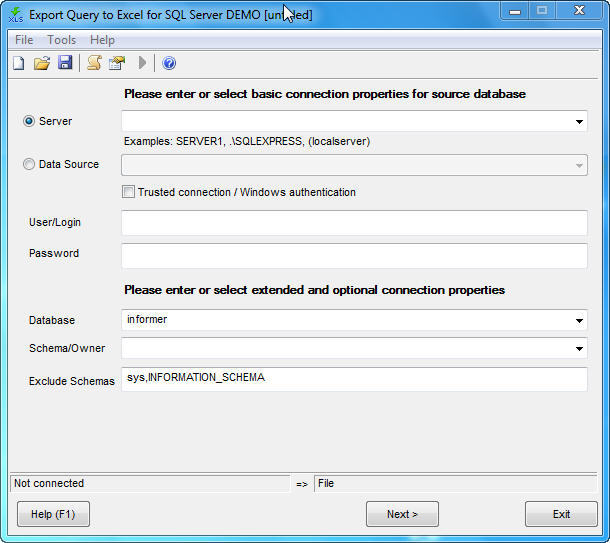610x543 pixels.
Task: Select the Data Source radio button
Action: click(29, 164)
